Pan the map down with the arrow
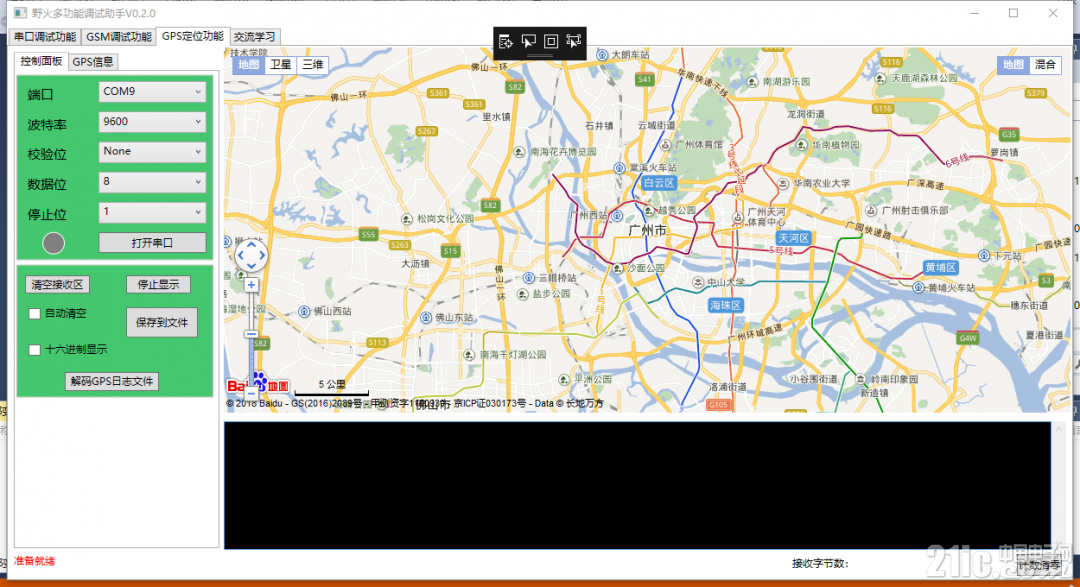The height and width of the screenshot is (587, 1080). pos(251,267)
